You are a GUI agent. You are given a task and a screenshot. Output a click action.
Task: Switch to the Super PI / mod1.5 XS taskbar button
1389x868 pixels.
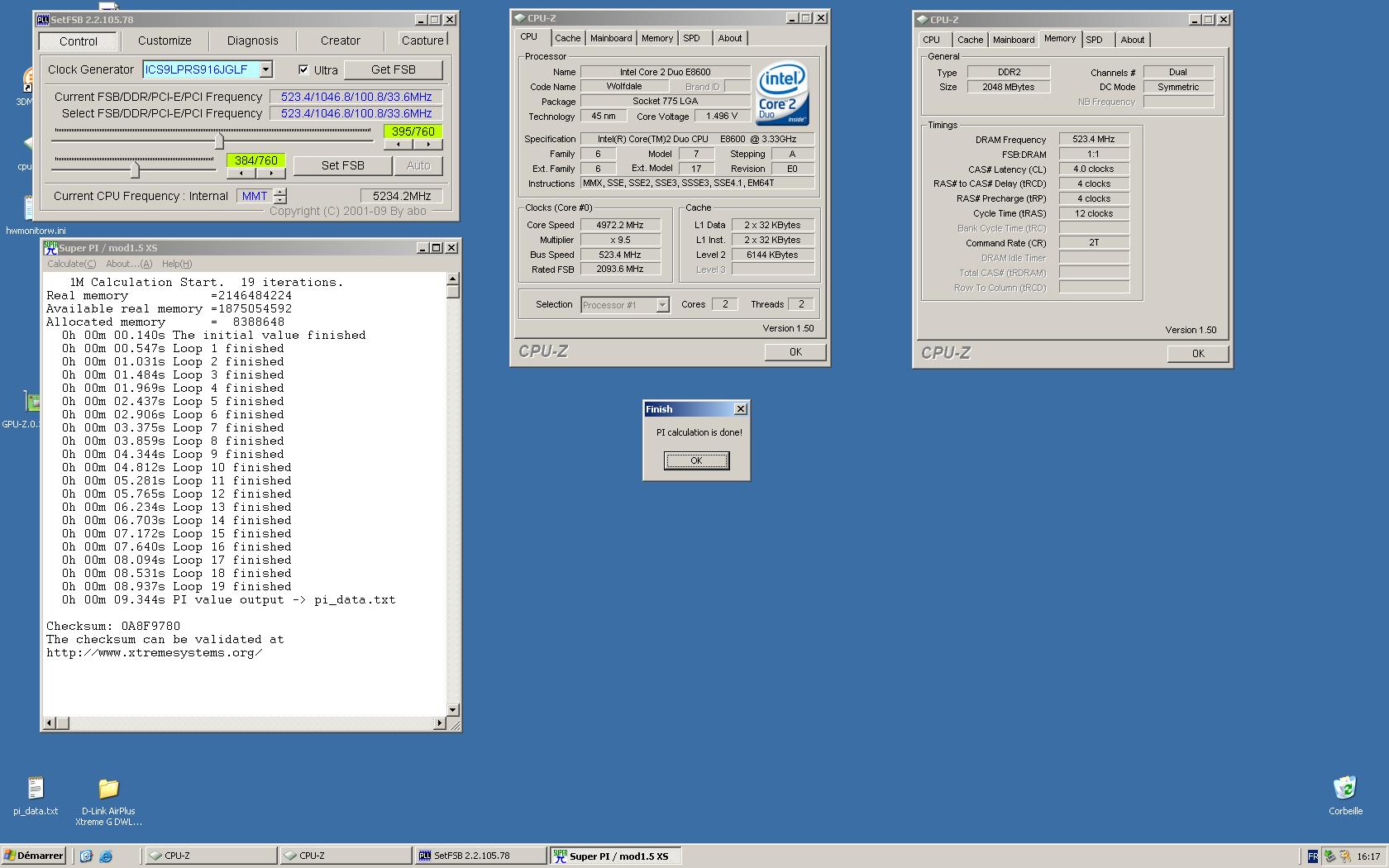pyautogui.click(x=616, y=856)
